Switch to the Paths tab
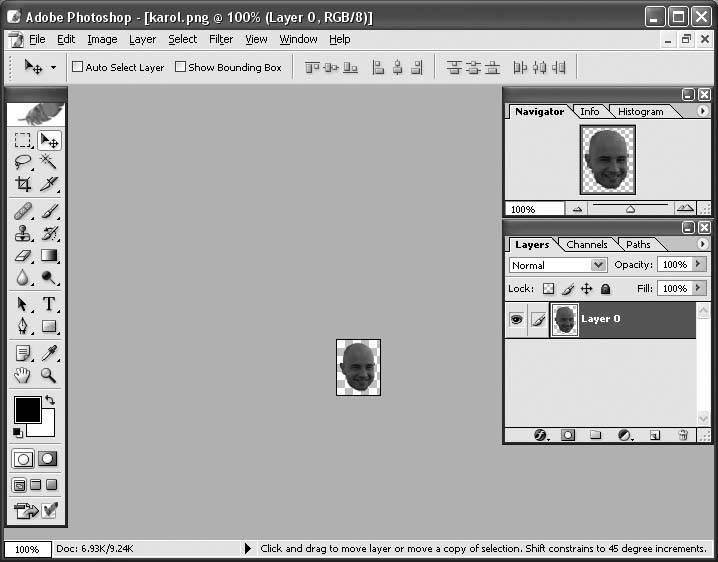This screenshot has height=562, width=718. click(x=638, y=245)
